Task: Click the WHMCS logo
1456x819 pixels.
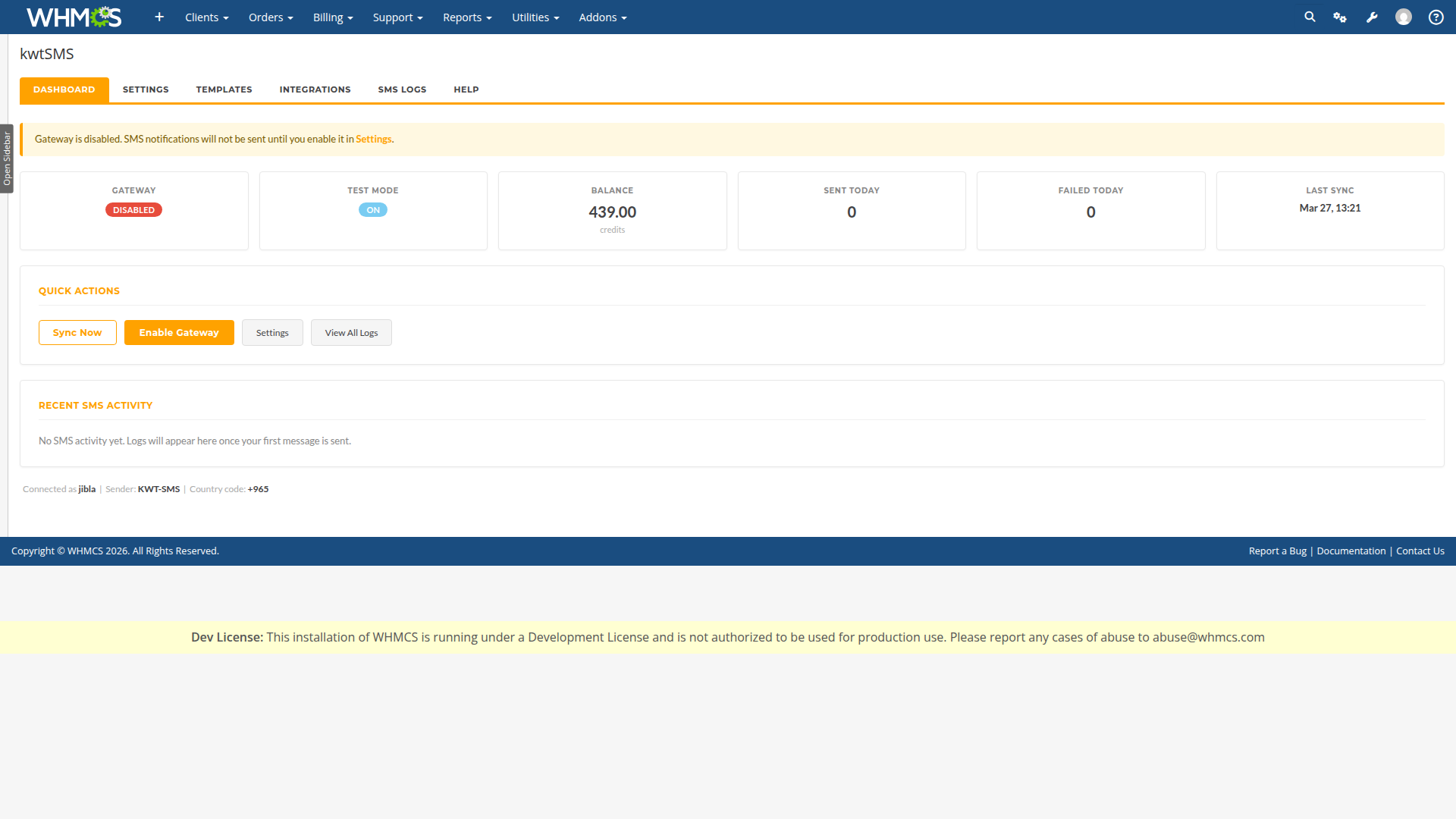Action: pos(74,17)
